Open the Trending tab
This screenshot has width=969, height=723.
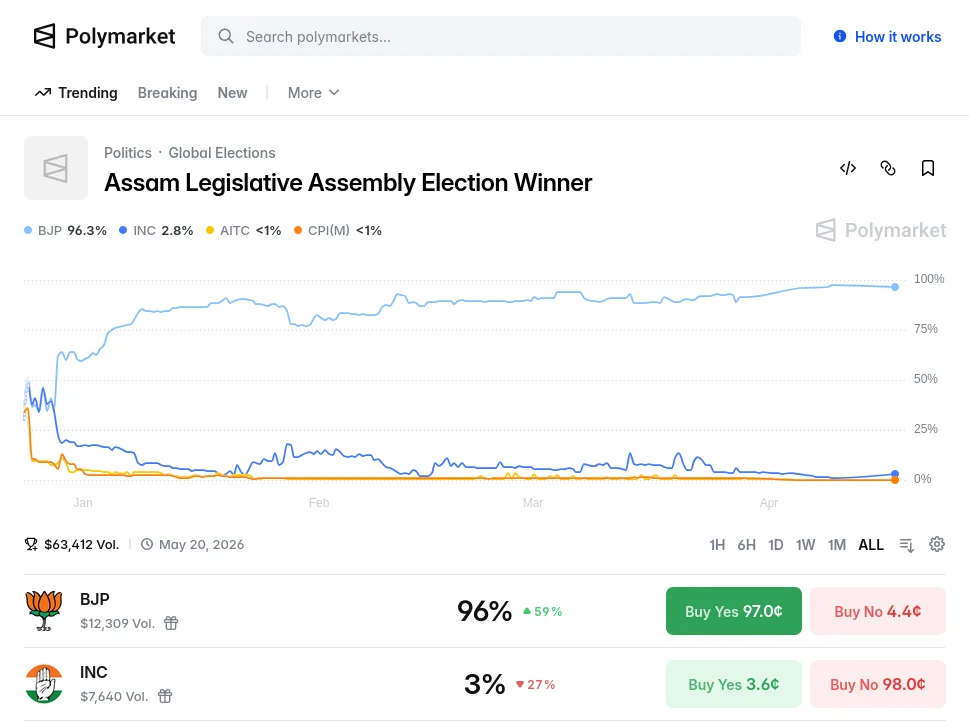(x=76, y=93)
